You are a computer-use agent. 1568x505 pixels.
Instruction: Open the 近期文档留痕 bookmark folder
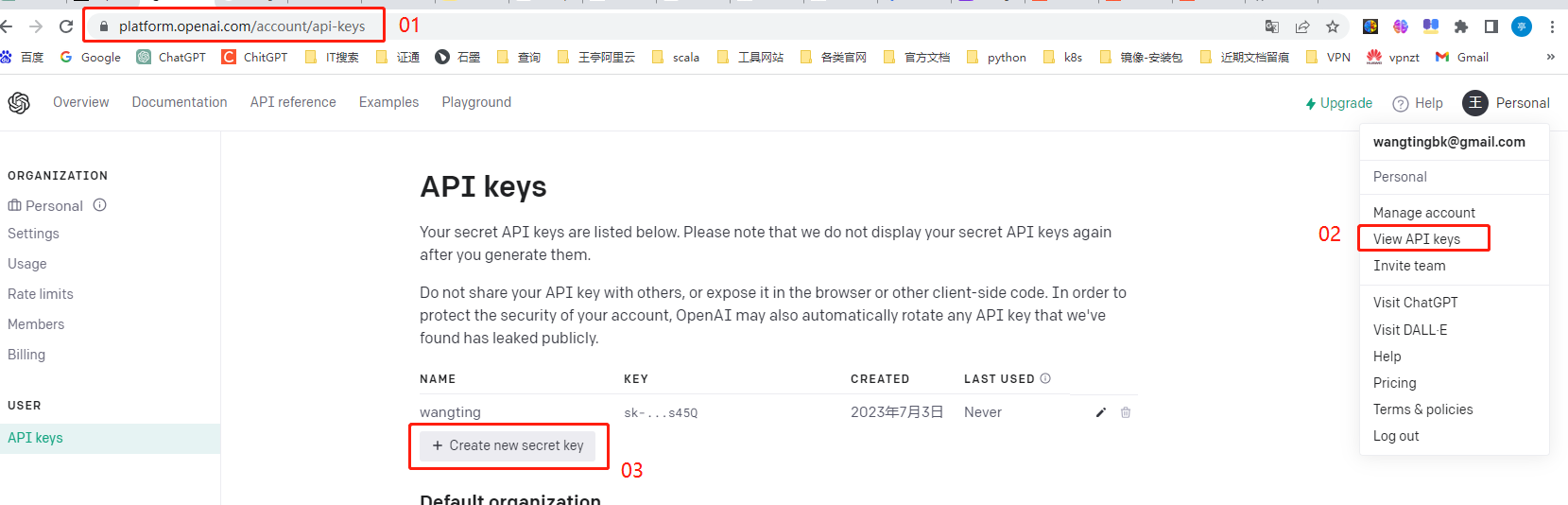coord(1245,57)
